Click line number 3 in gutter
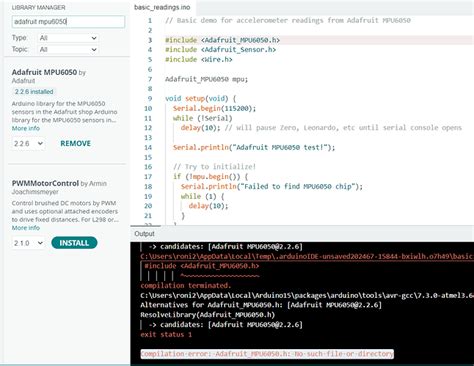The height and width of the screenshot is (366, 474). click(x=150, y=40)
